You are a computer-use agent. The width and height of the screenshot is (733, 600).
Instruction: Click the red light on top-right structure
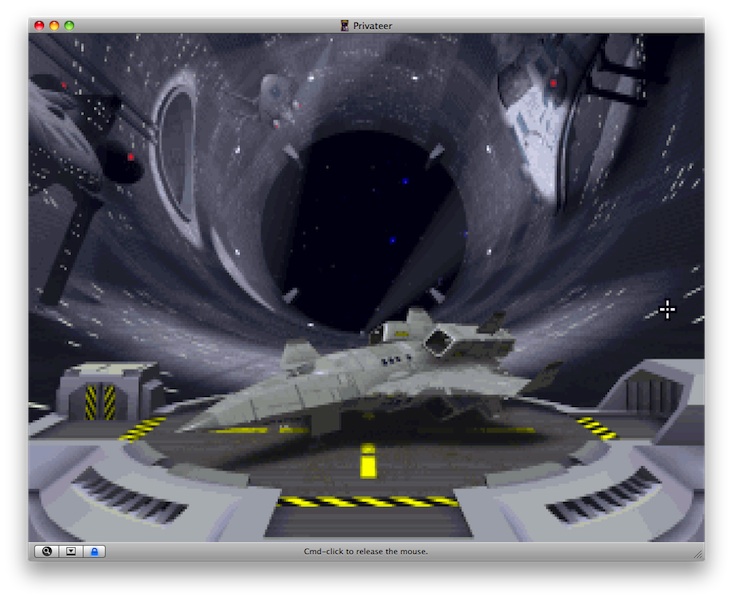(552, 84)
